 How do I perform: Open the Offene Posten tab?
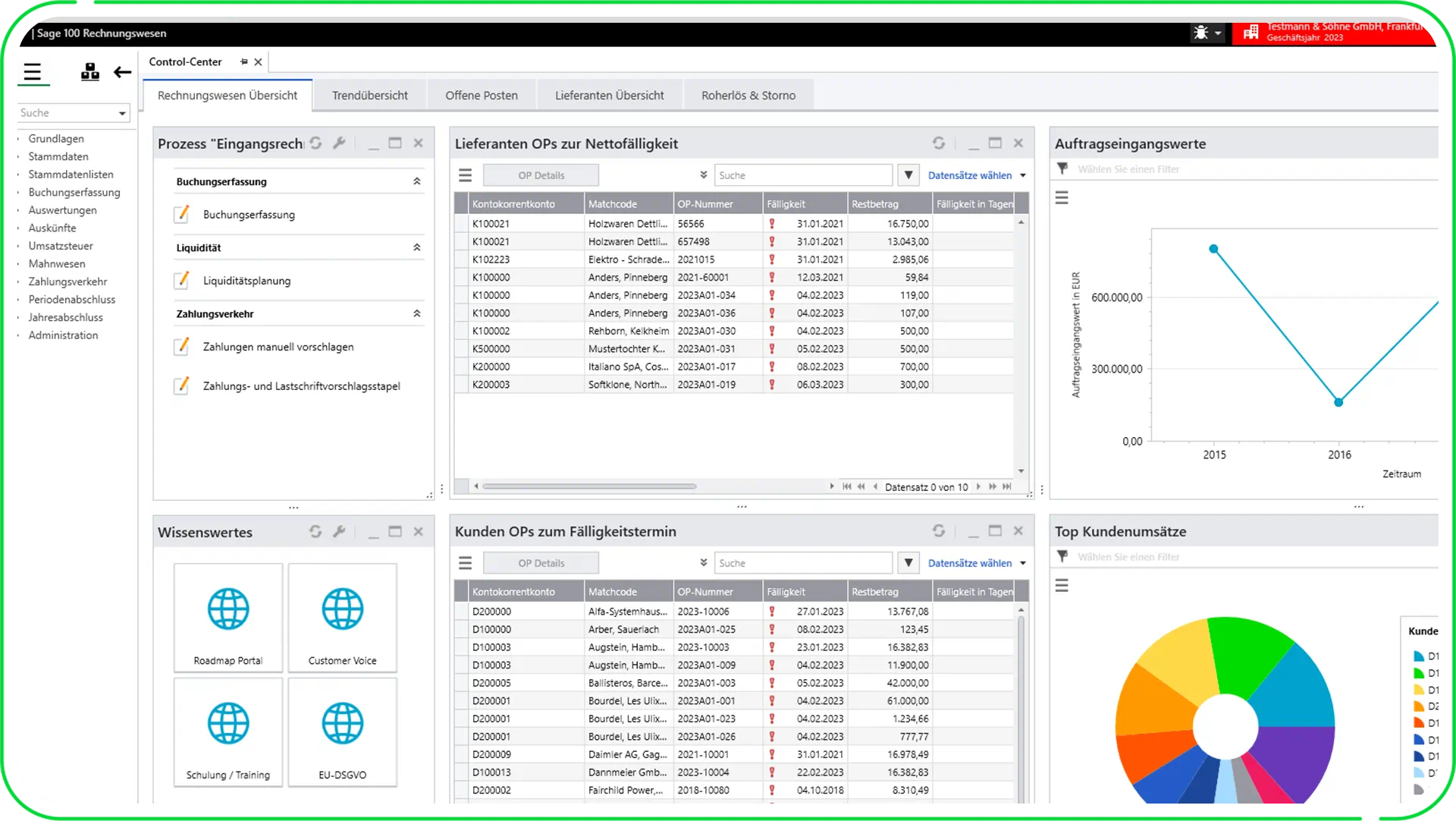[x=481, y=96]
